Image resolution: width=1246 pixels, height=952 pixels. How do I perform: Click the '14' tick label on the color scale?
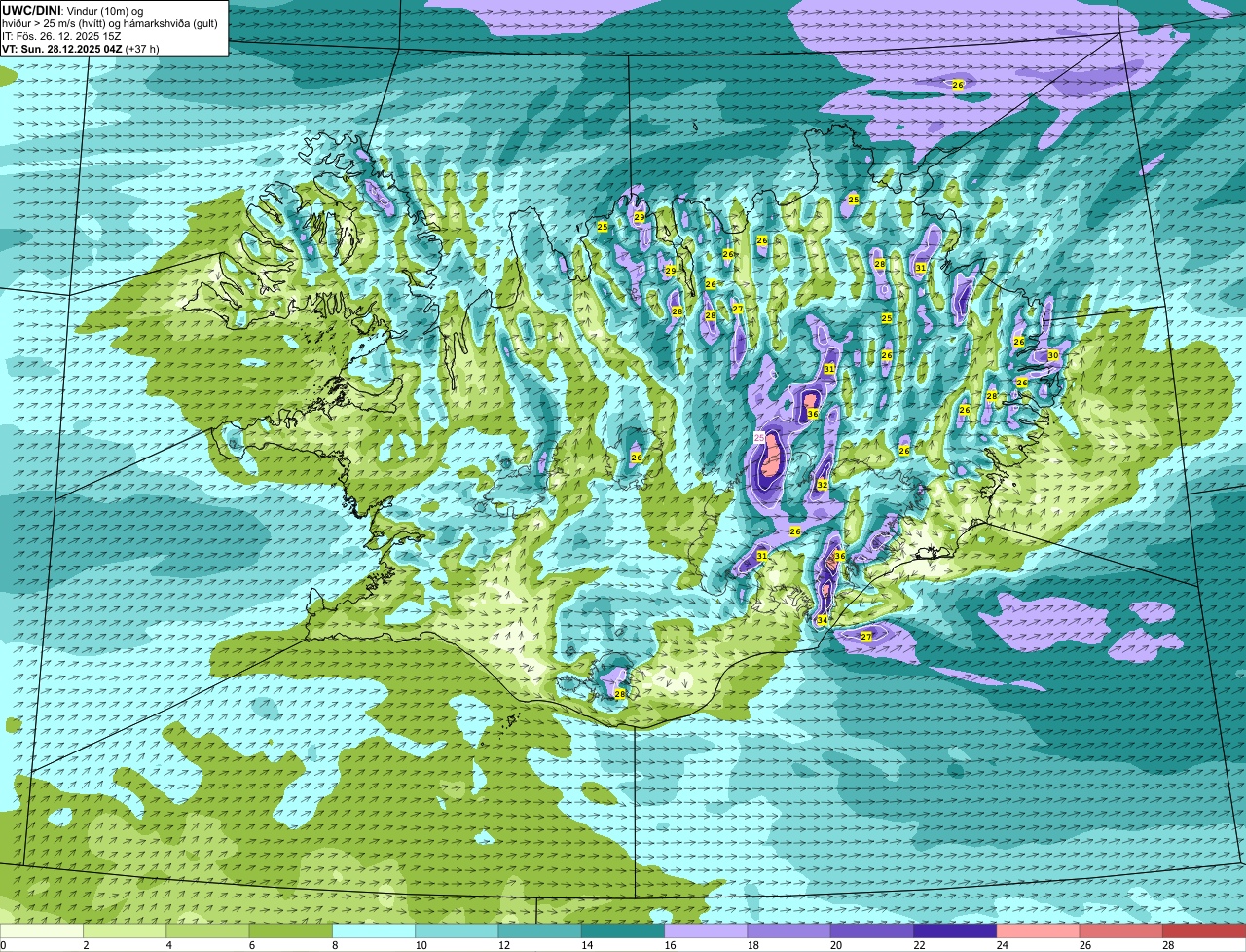[x=586, y=945]
